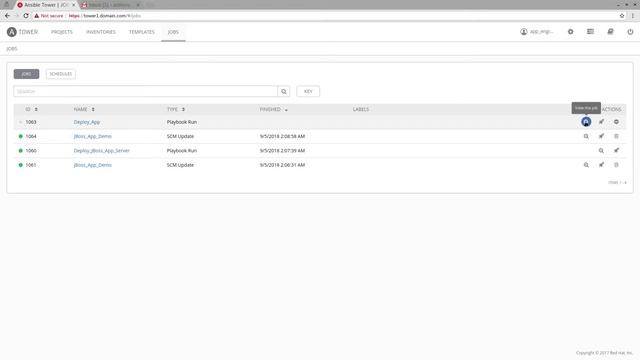Switch to the Jobs tab
Screen dimensions: 640x360
click(27, 74)
